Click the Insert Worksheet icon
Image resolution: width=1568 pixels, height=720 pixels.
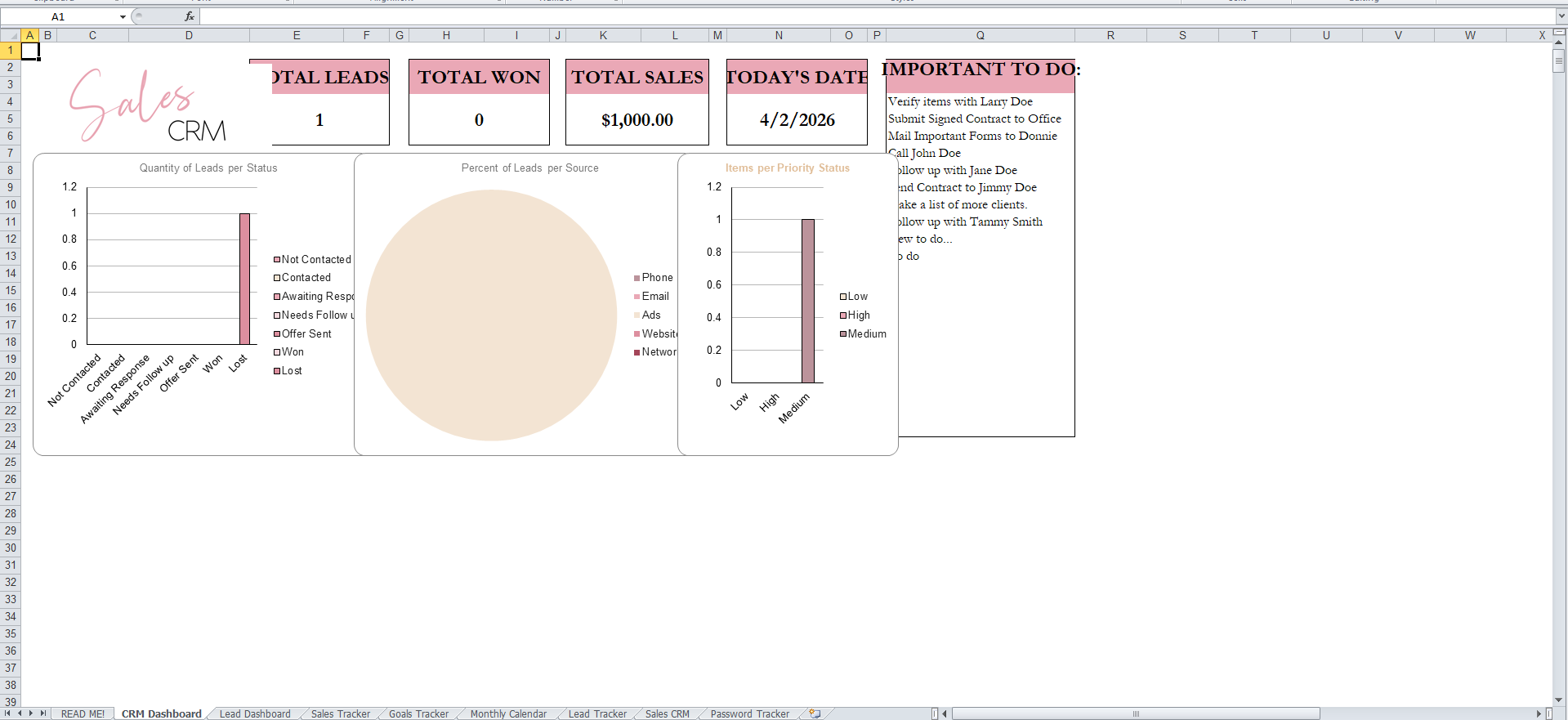click(815, 713)
